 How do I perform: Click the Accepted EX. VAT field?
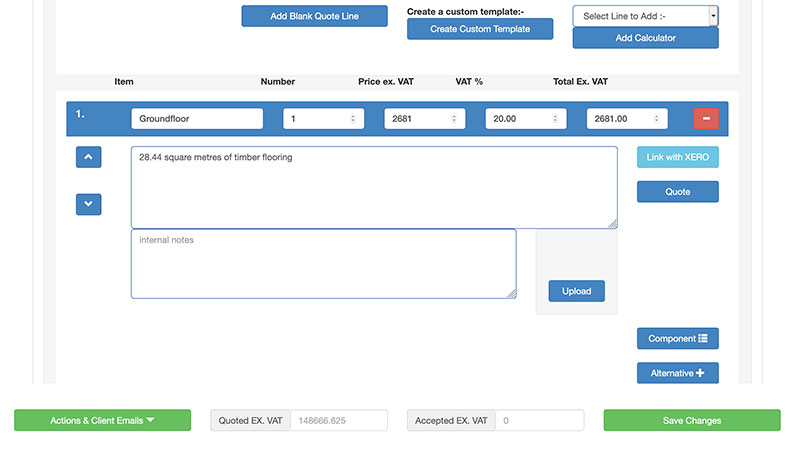pos(539,421)
